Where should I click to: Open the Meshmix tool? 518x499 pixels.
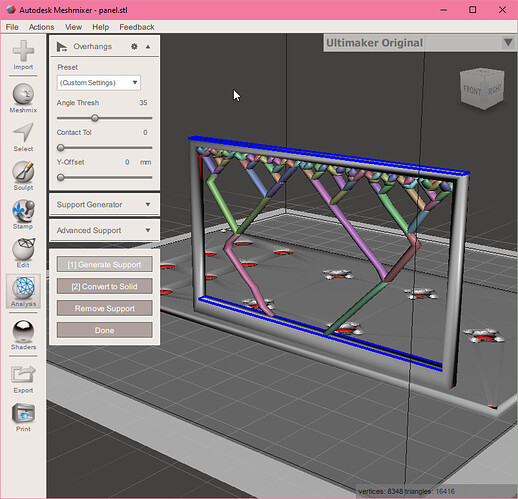pos(23,94)
